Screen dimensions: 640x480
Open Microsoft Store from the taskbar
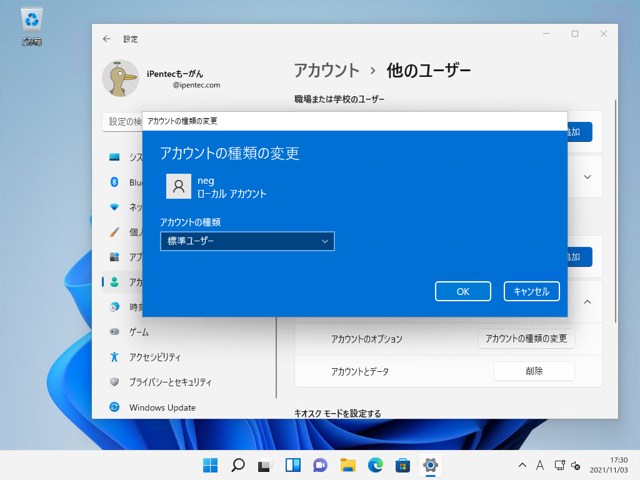pos(403,465)
